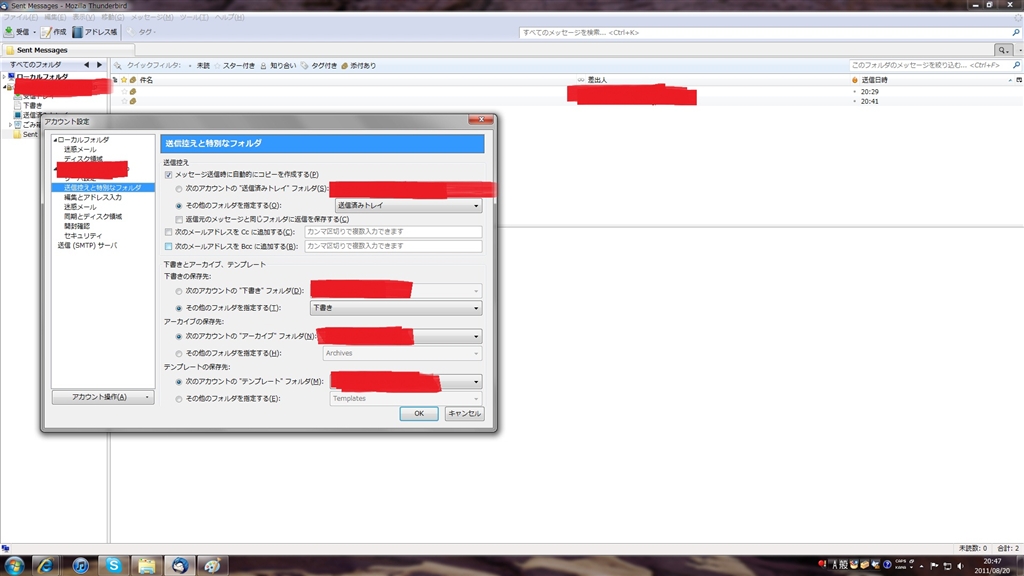Click the star column header icon
The width and height of the screenshot is (1024, 576).
tap(124, 80)
